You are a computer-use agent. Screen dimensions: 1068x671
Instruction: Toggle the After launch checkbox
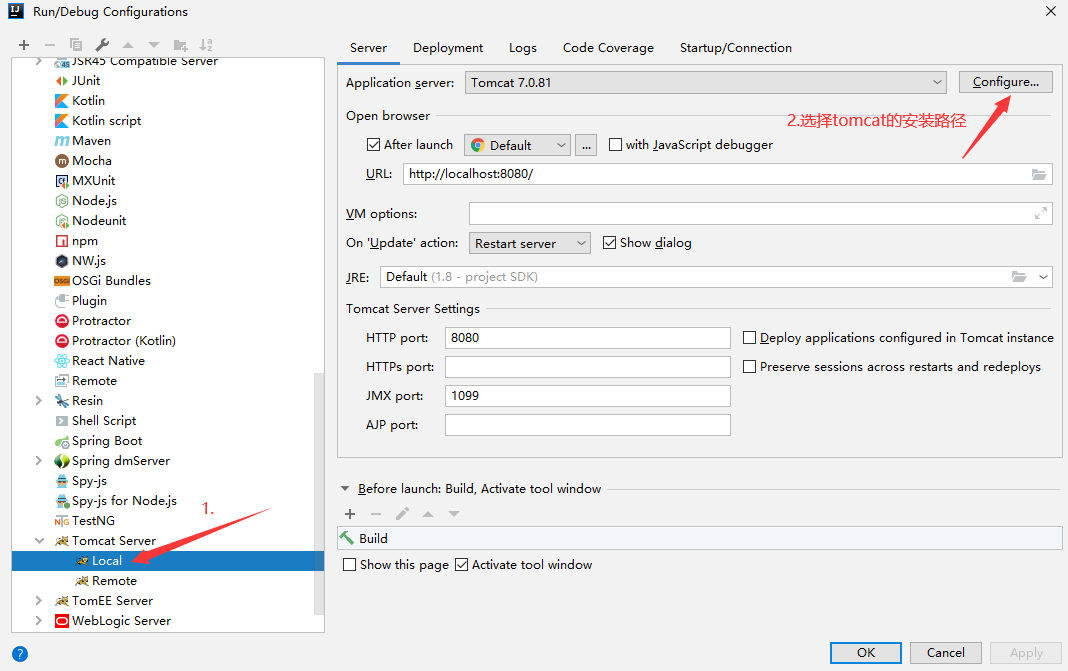tap(373, 144)
